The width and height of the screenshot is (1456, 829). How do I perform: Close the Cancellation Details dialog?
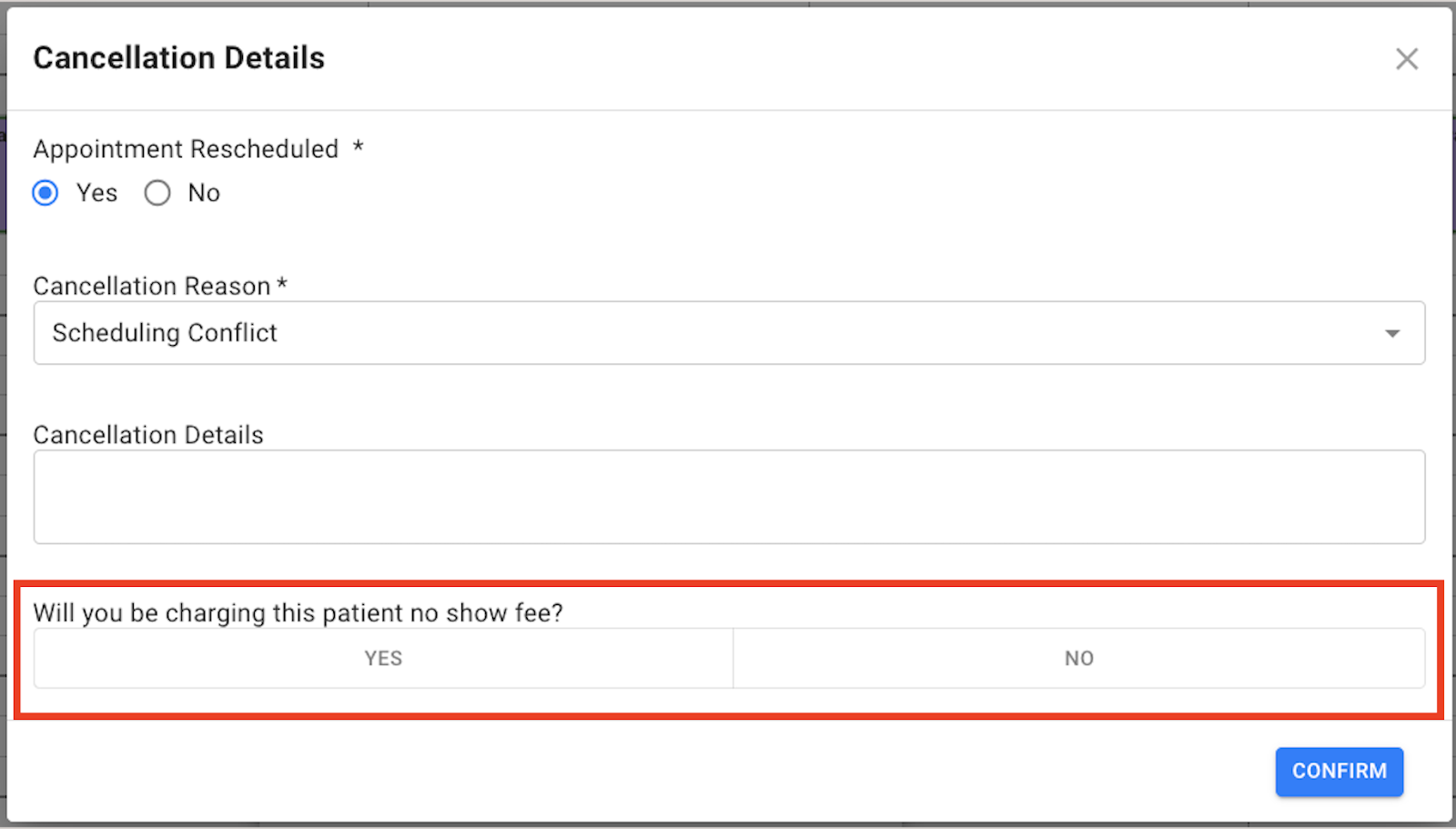point(1407,59)
